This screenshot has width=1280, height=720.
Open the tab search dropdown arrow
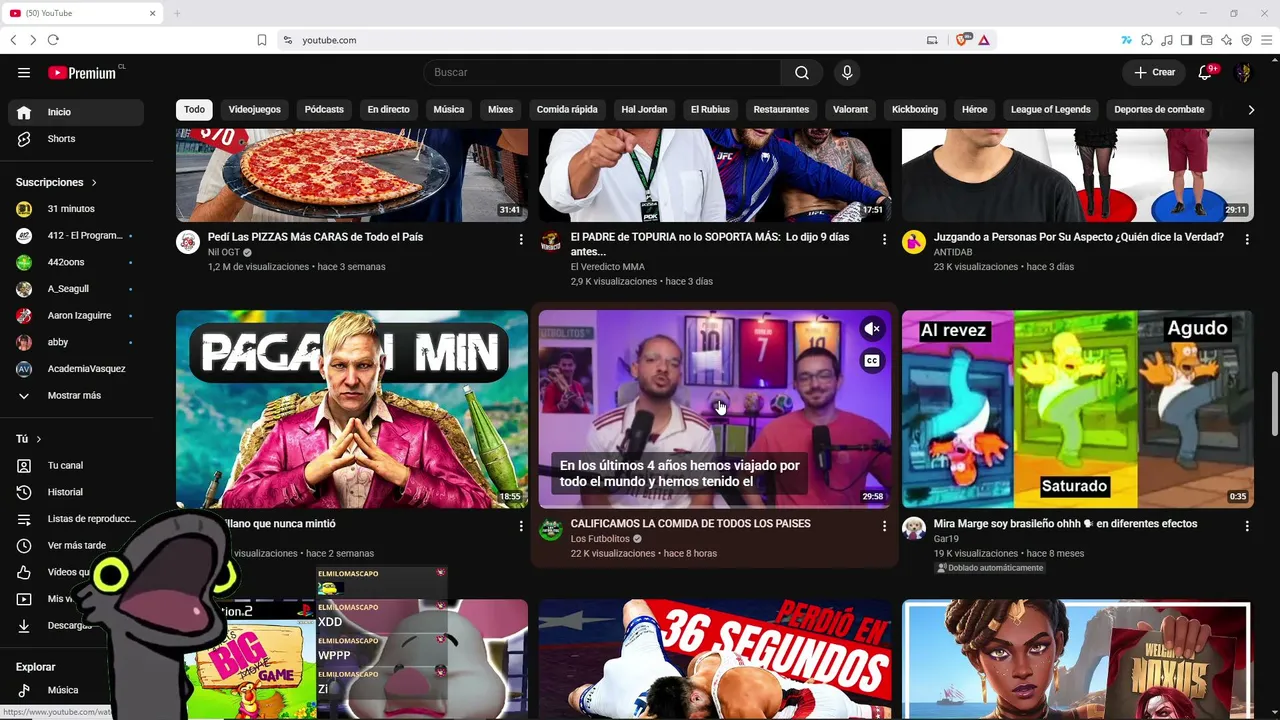(x=1180, y=13)
